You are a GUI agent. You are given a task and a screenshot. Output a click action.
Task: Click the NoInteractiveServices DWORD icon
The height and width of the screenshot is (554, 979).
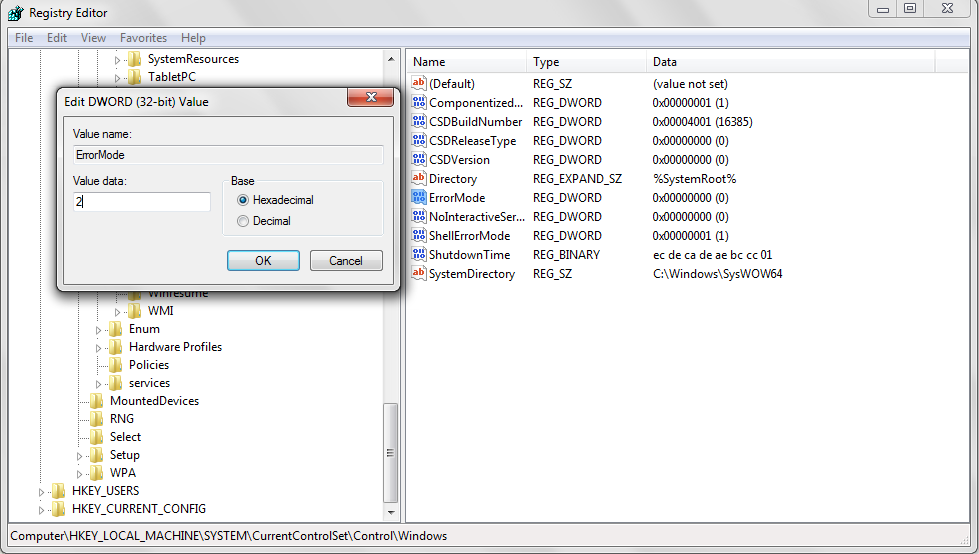pyautogui.click(x=418, y=216)
